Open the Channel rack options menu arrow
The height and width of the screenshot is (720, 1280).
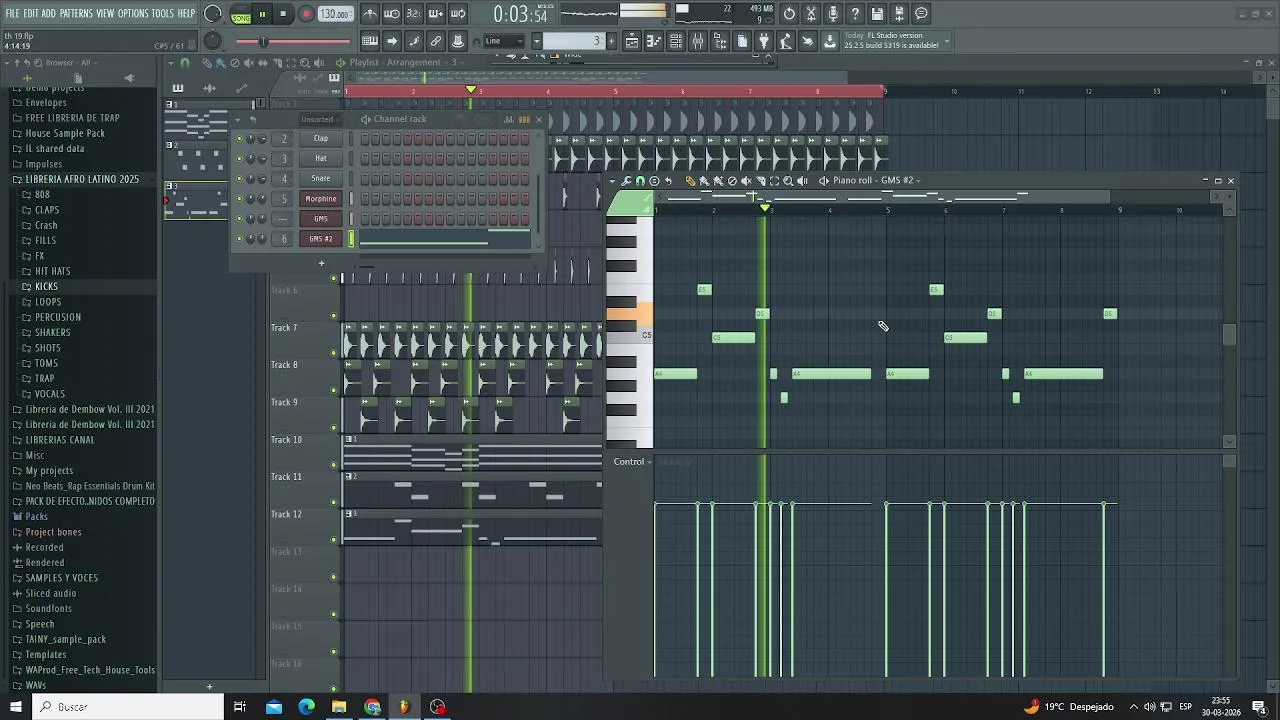pos(240,119)
